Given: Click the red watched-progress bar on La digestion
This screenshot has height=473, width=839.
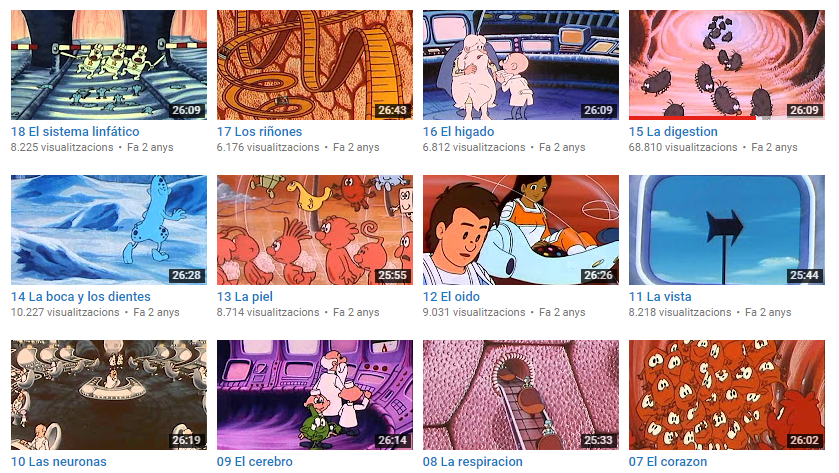Looking at the screenshot, I should [x=692, y=118].
